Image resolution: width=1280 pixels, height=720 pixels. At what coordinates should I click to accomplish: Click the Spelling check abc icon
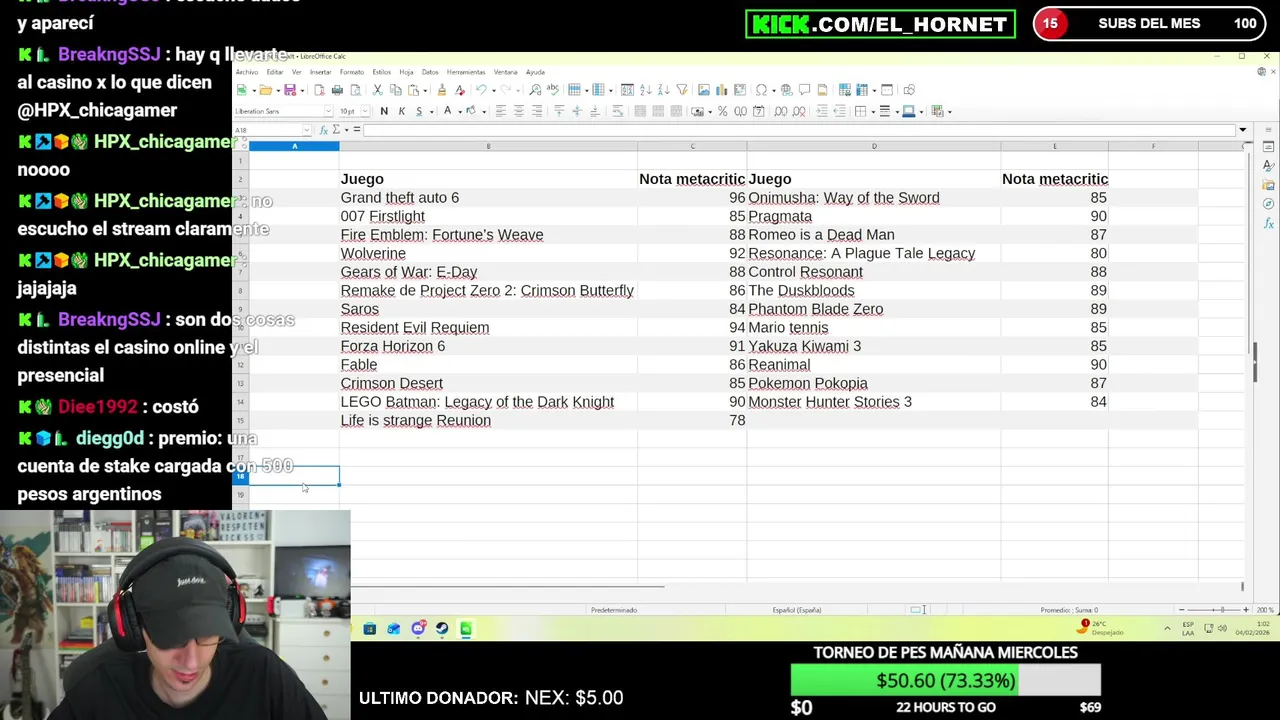pyautogui.click(x=553, y=90)
